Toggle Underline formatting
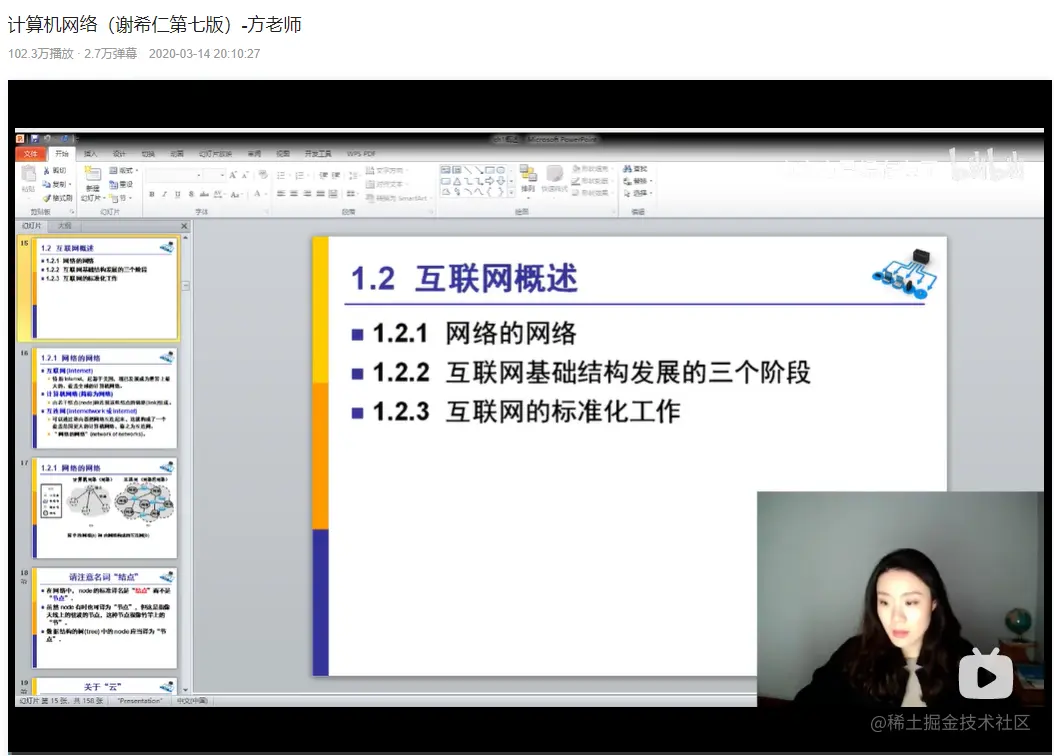Screen dimensions: 1054x756 pos(177,194)
